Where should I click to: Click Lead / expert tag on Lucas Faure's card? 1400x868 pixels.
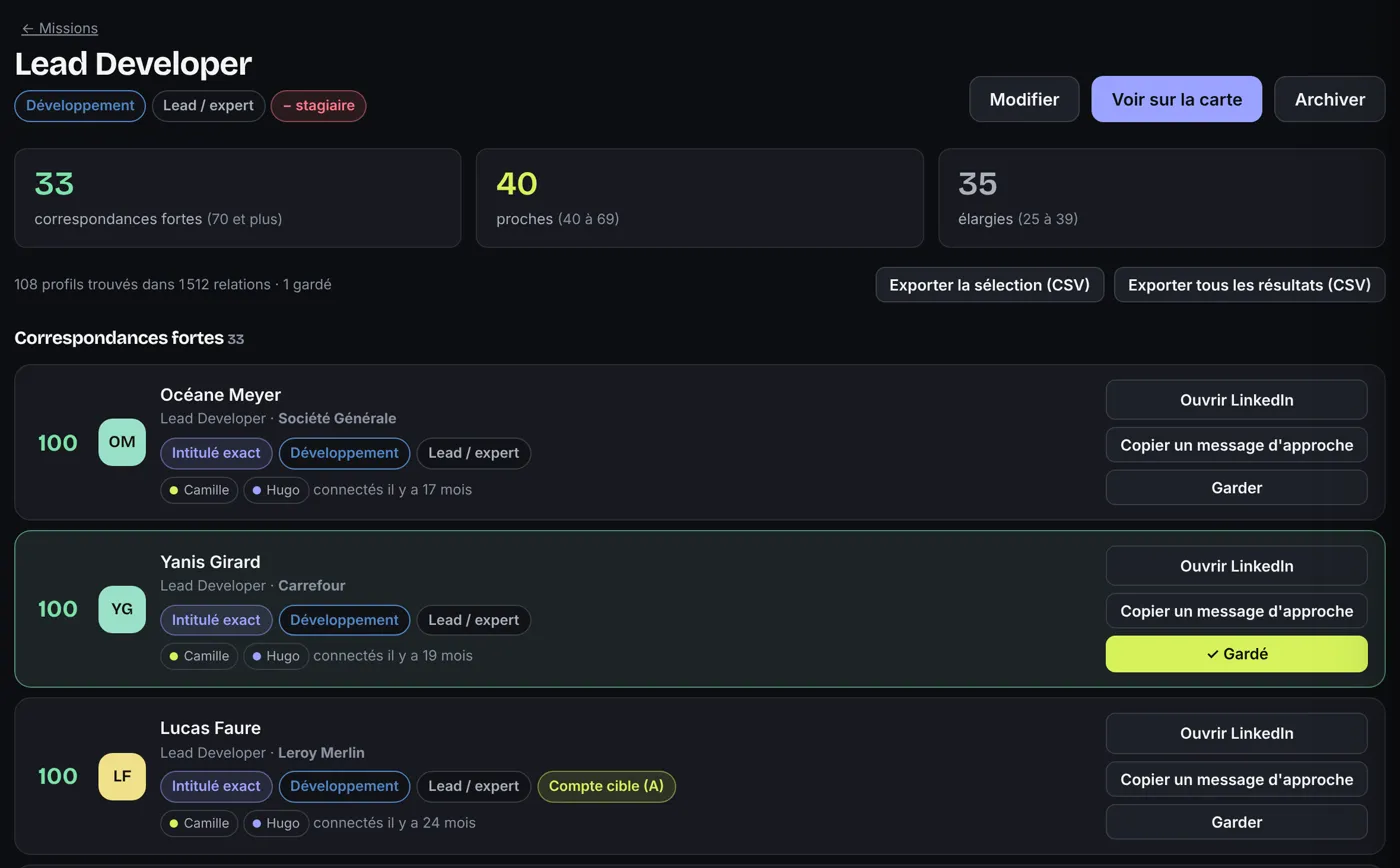(474, 787)
